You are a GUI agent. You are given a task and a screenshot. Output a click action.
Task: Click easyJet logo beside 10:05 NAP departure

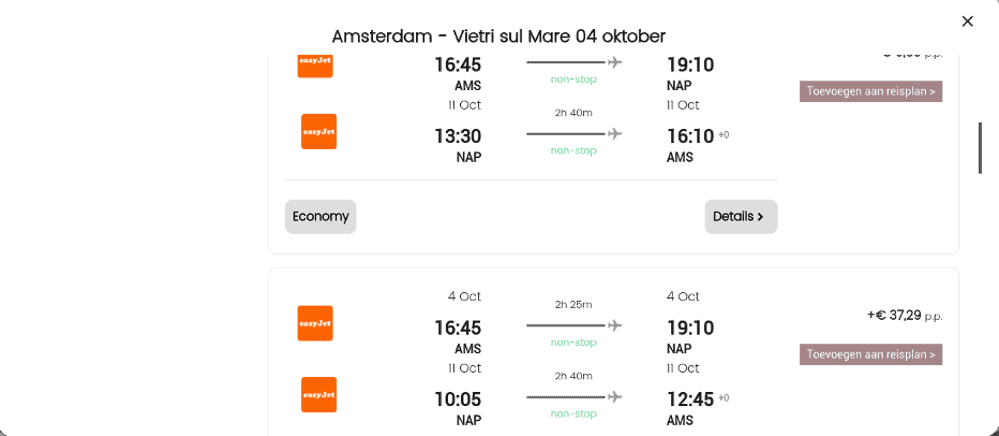318,395
